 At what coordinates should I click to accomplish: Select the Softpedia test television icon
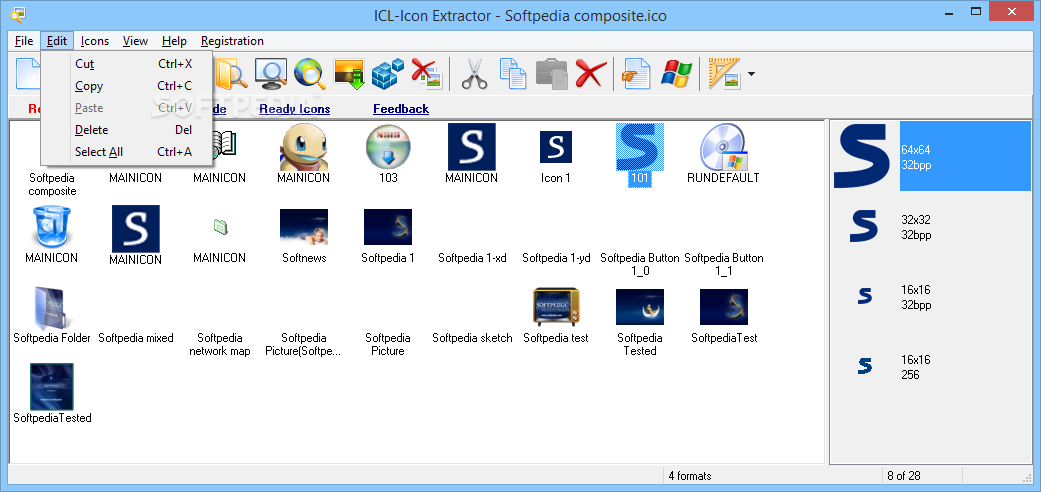556,307
